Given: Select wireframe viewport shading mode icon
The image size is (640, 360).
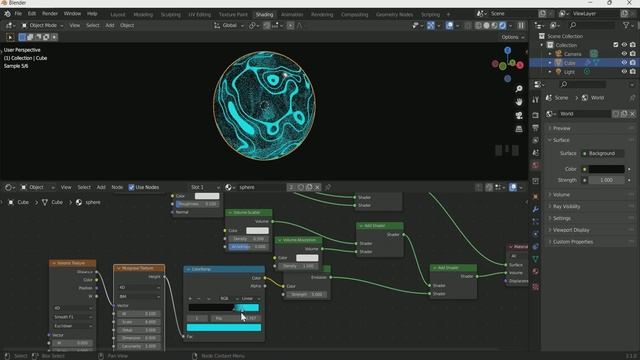Looking at the screenshot, I should tap(478, 25).
